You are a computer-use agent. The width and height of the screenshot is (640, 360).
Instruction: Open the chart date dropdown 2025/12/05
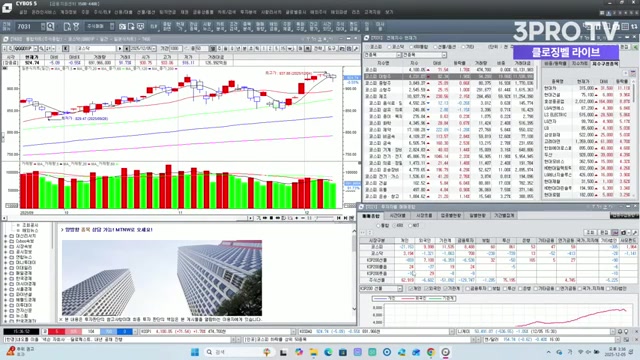point(153,48)
